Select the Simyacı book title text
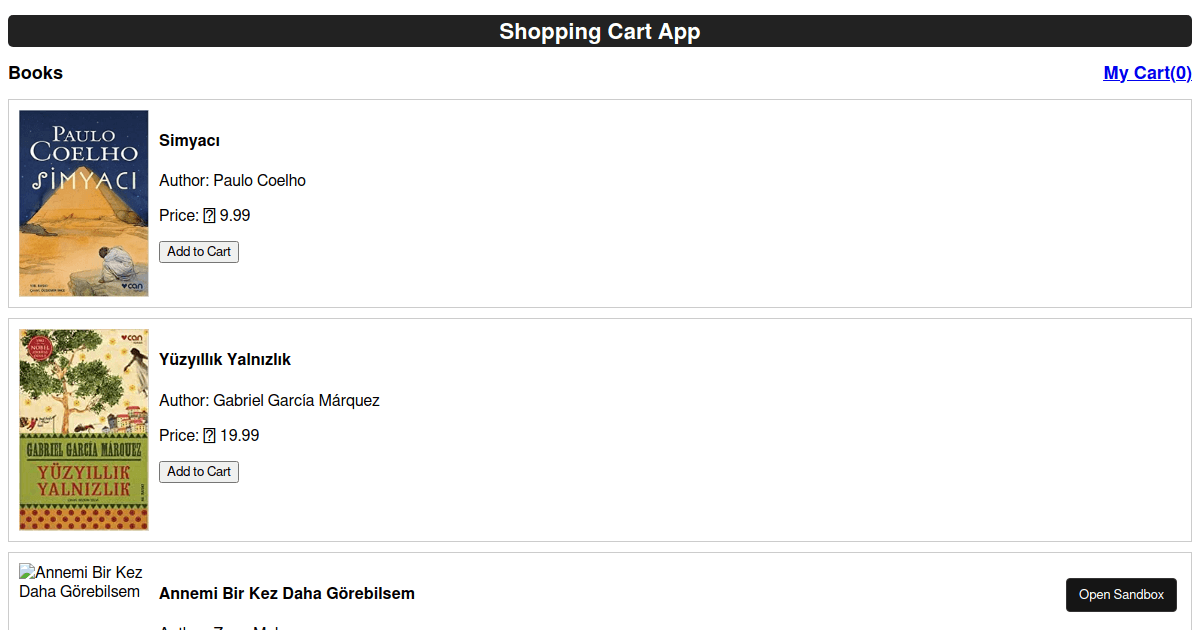Screen dimensions: 1200x630 click(188, 140)
